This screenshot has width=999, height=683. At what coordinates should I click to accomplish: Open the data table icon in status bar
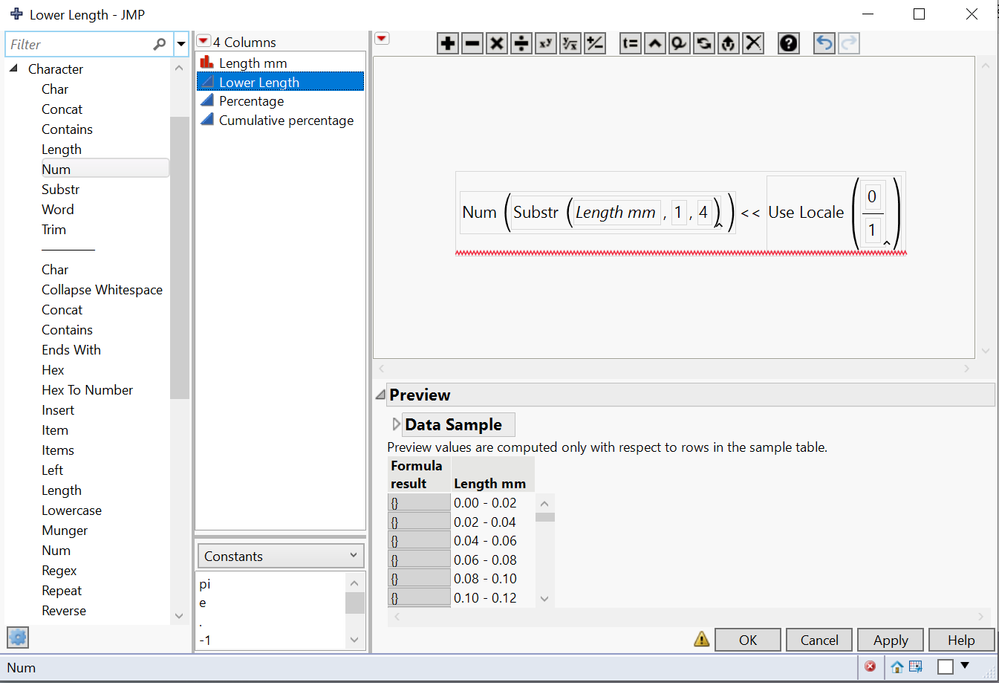point(916,666)
